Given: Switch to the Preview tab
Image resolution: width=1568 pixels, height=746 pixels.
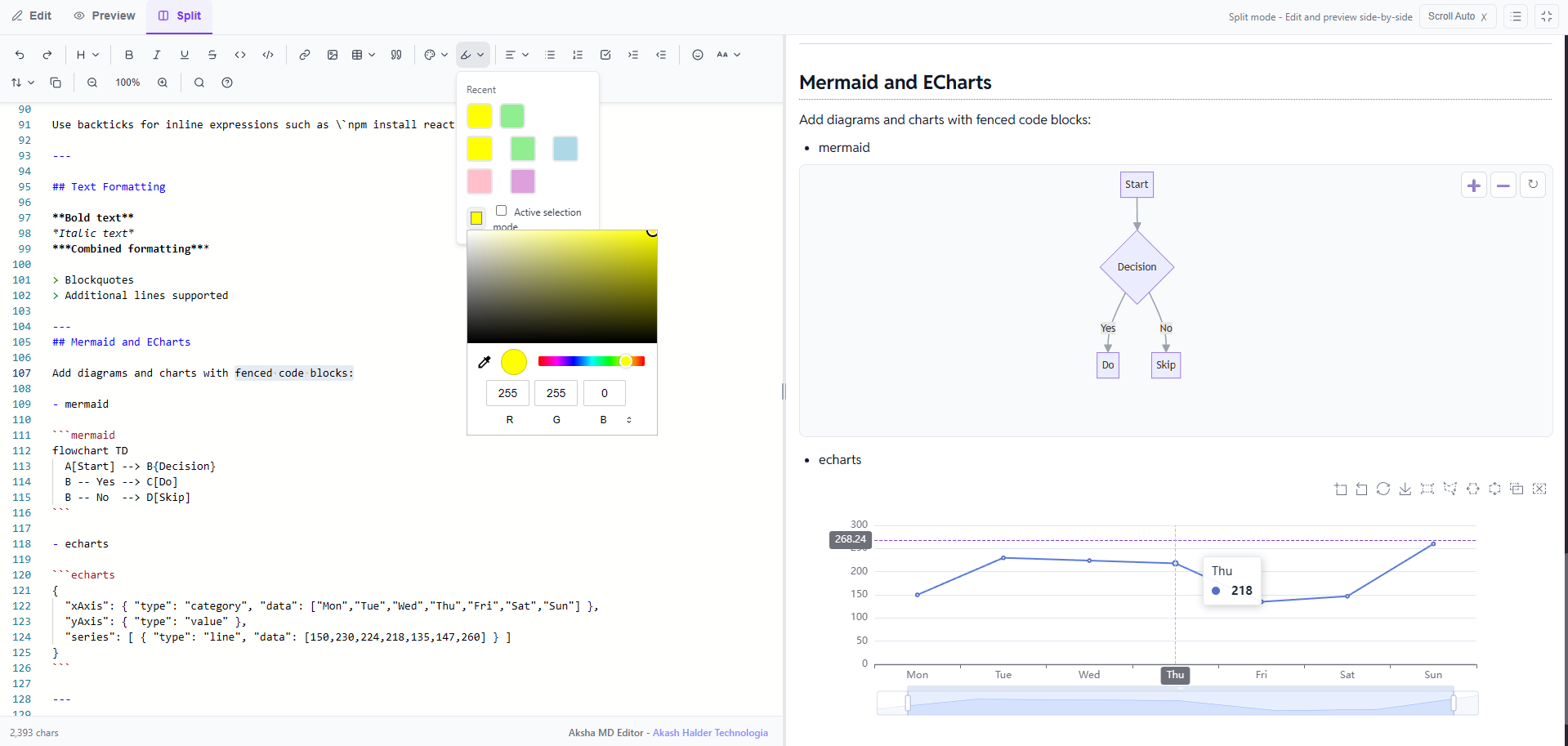Looking at the screenshot, I should pyautogui.click(x=105, y=16).
